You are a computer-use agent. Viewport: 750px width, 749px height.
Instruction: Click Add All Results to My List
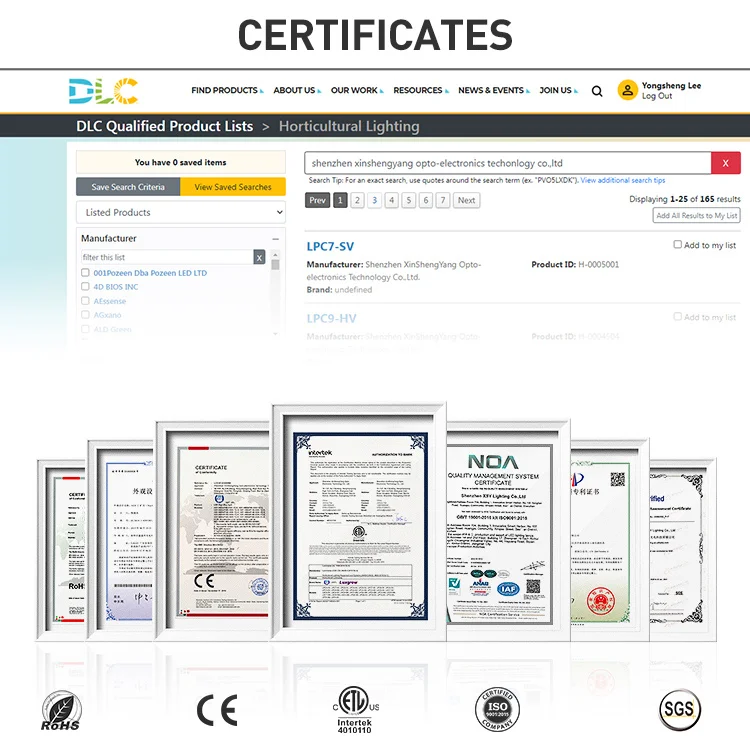696,216
